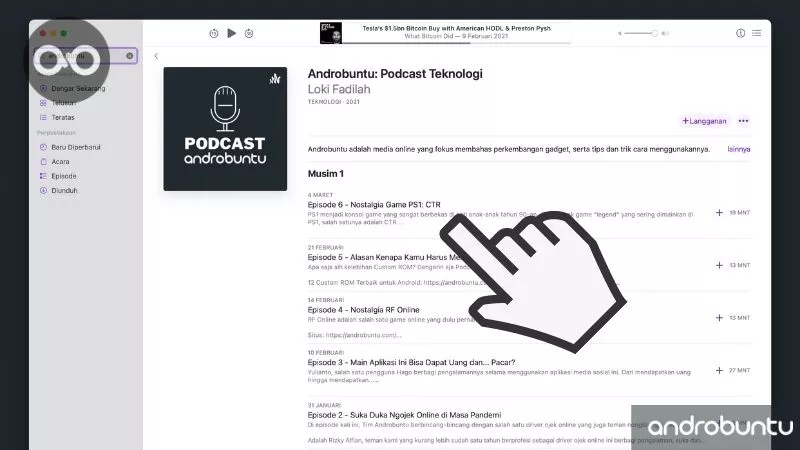Open Episode 3 - Main Aplikasi Ini title
The height and width of the screenshot is (450, 800).
pyautogui.click(x=411, y=362)
